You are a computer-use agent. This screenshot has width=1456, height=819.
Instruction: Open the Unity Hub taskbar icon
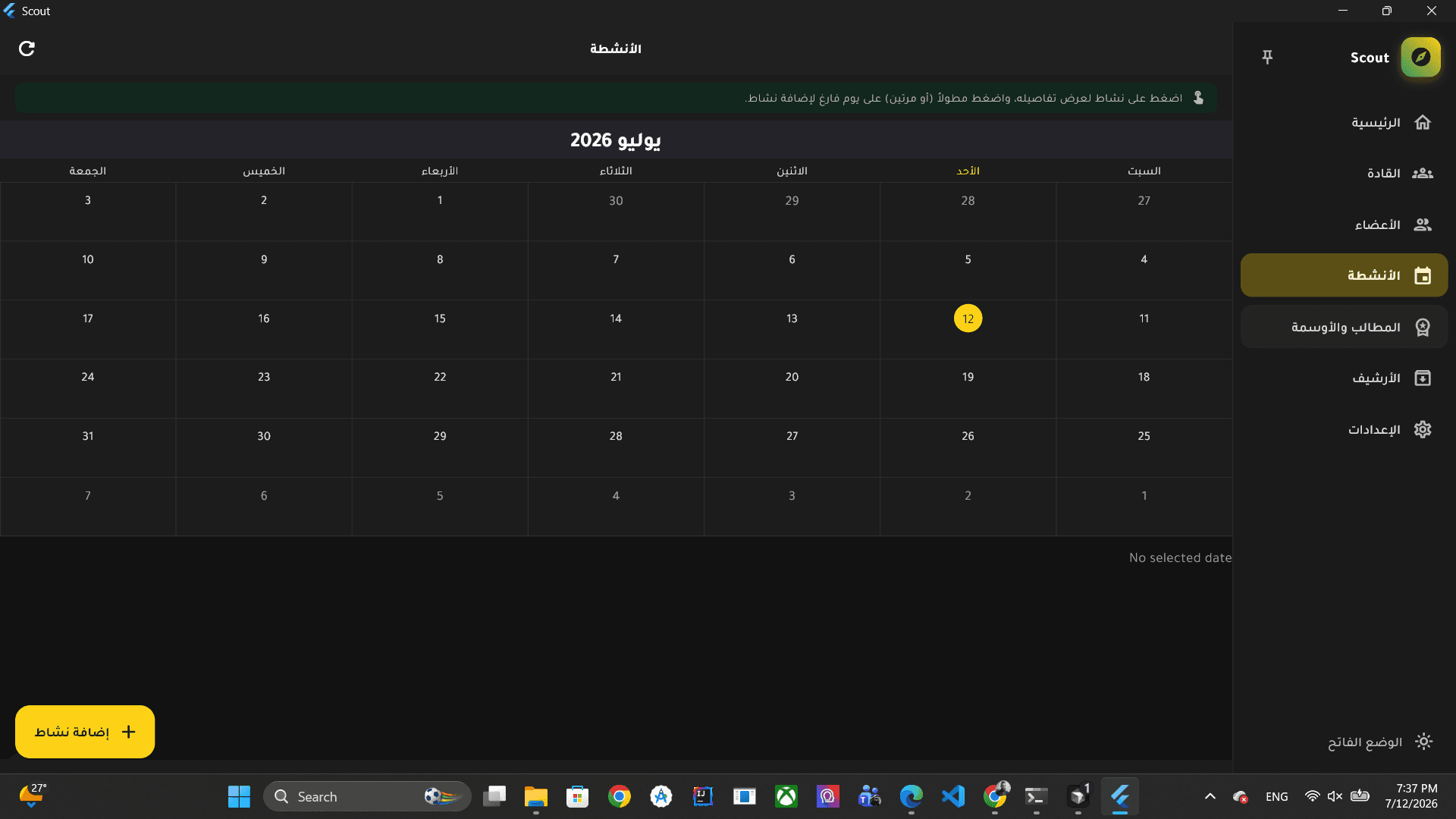tap(1078, 796)
